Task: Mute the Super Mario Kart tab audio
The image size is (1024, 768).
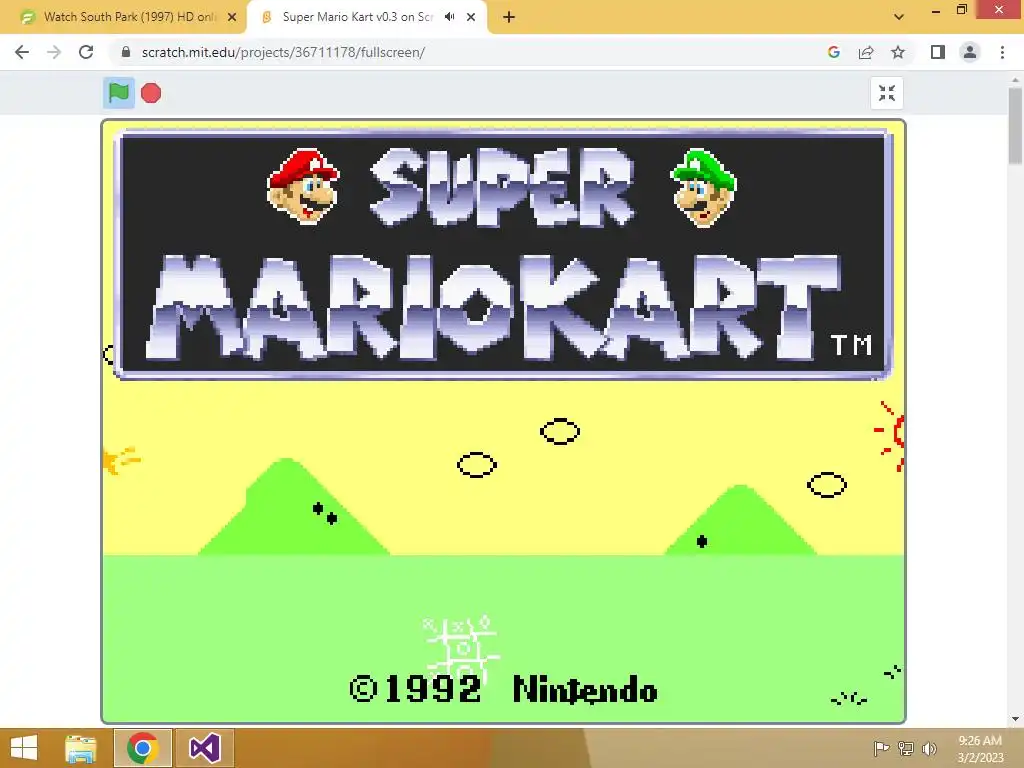Action: coord(449,17)
